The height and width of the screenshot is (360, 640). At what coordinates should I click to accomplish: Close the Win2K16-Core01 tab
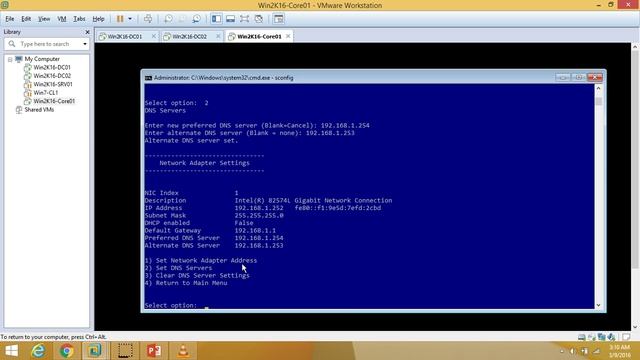288,36
